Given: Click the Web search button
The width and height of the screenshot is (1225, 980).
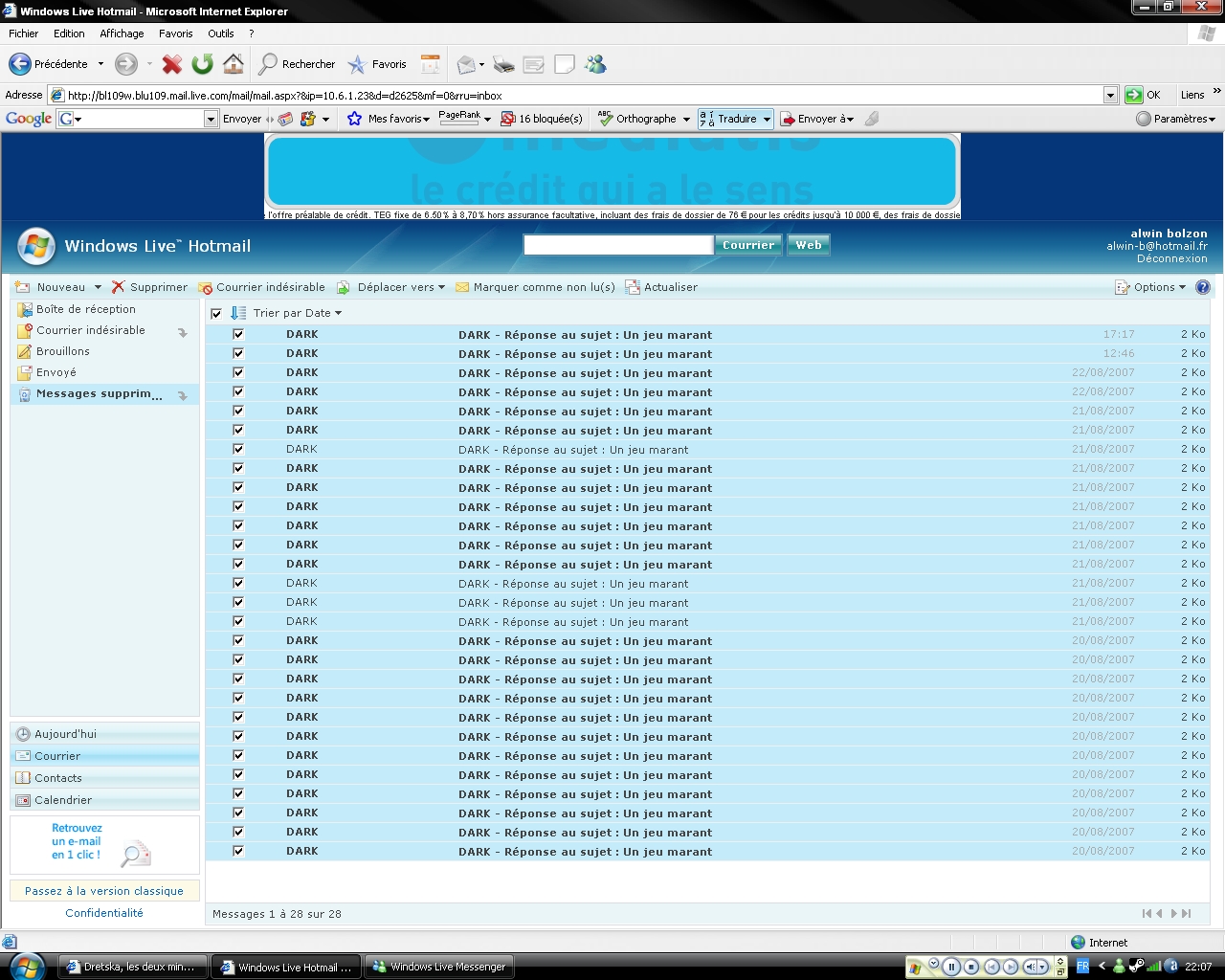Looking at the screenshot, I should click(809, 245).
